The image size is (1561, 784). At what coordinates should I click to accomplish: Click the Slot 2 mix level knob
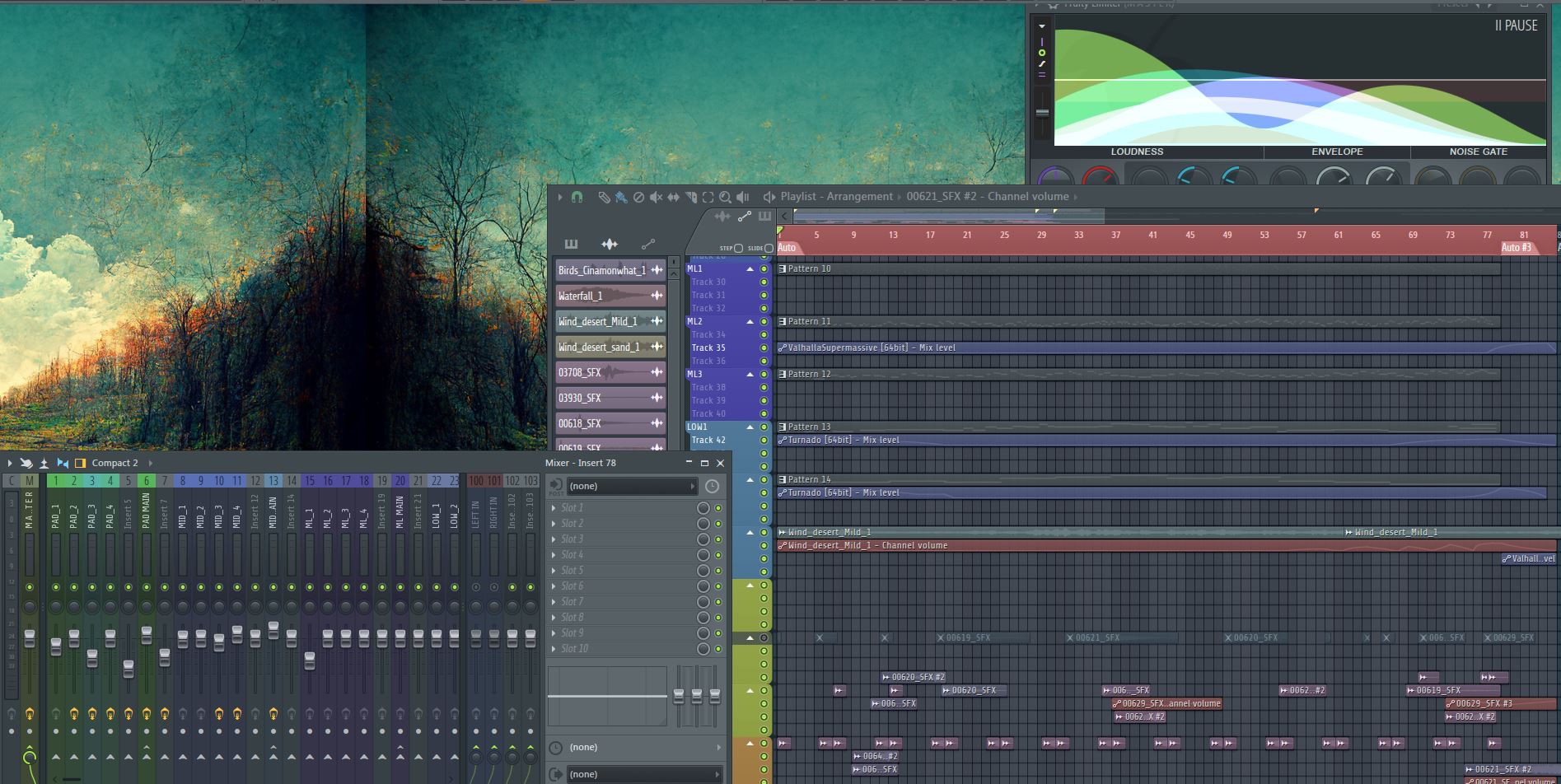pos(703,524)
